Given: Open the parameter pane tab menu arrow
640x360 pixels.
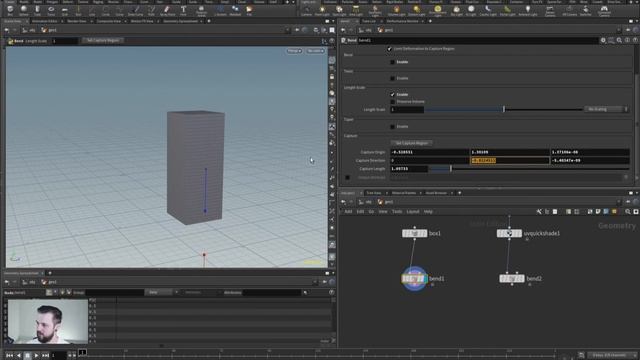Looking at the screenshot, I should pyautogui.click(x=637, y=21).
